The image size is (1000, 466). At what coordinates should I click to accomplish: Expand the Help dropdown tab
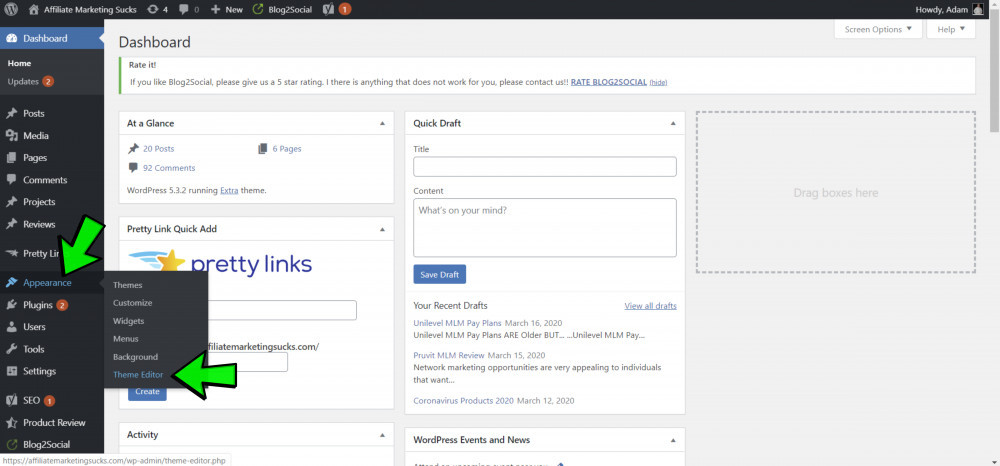pyautogui.click(x=951, y=29)
